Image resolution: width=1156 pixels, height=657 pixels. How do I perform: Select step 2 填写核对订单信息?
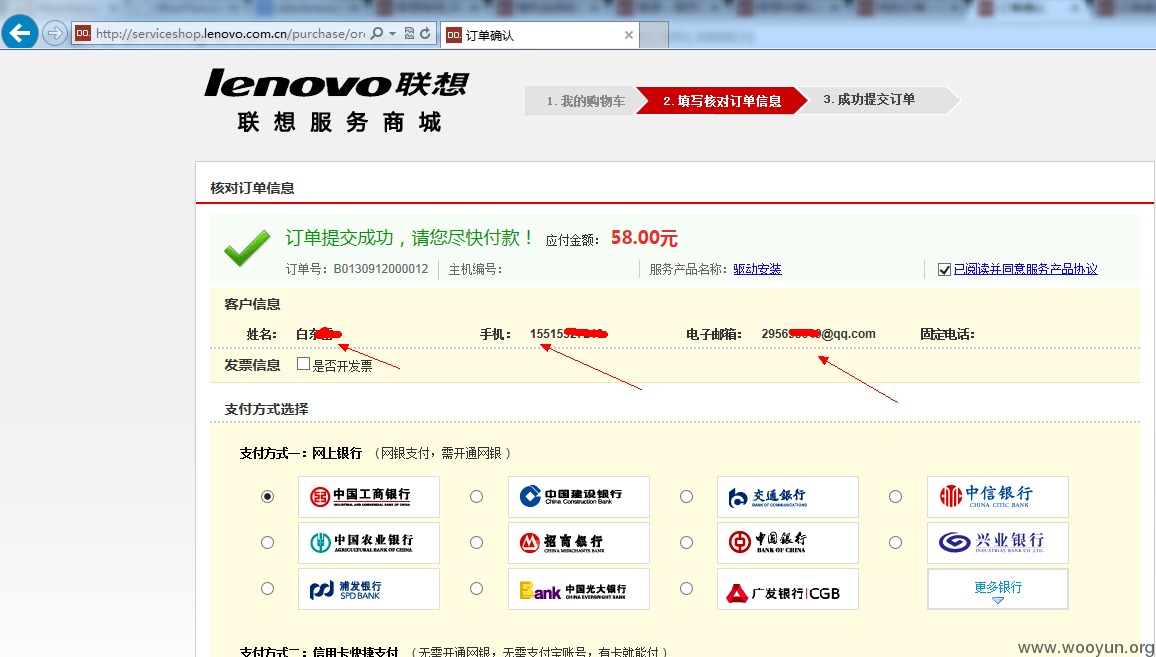tap(721, 101)
